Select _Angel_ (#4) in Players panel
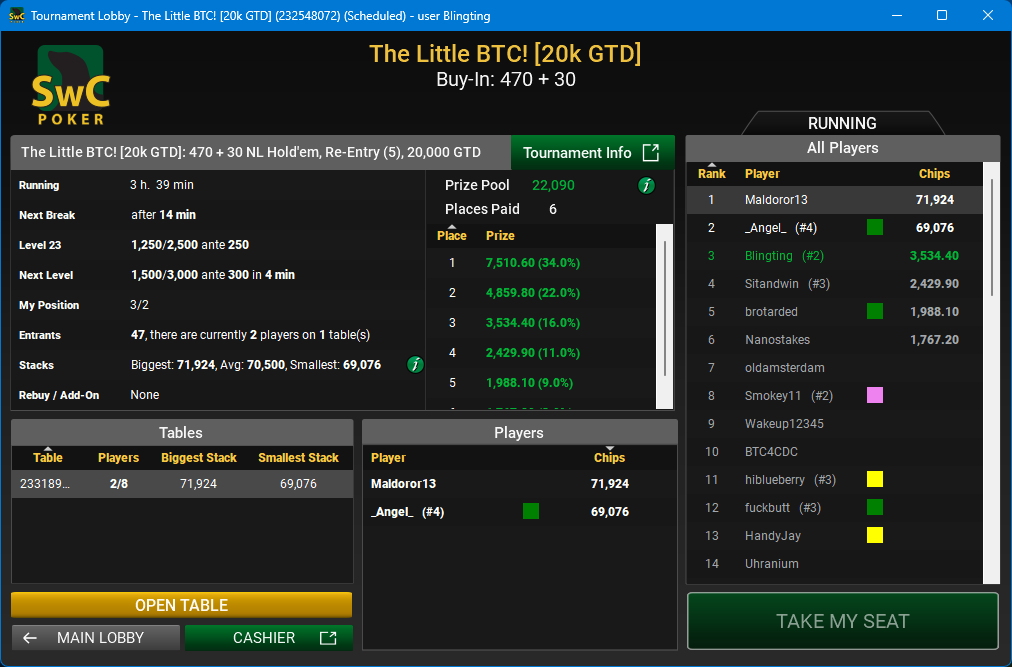This screenshot has width=1012, height=667. click(x=519, y=511)
